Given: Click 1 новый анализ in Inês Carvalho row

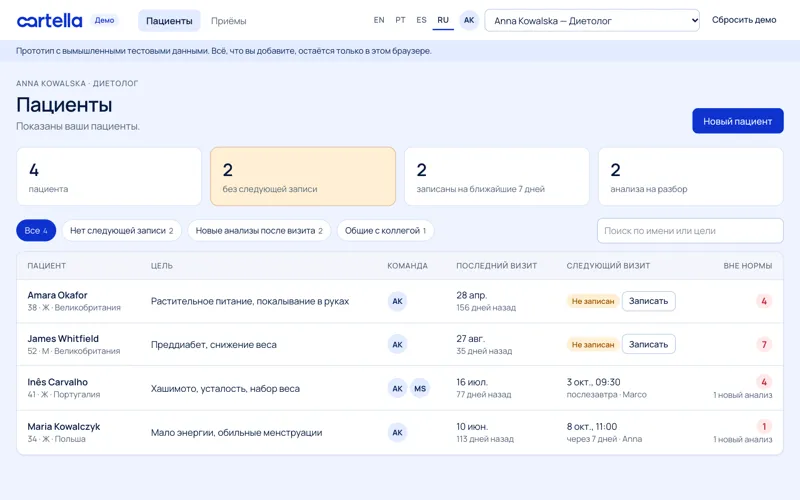Looking at the screenshot, I should pyautogui.click(x=742, y=395).
